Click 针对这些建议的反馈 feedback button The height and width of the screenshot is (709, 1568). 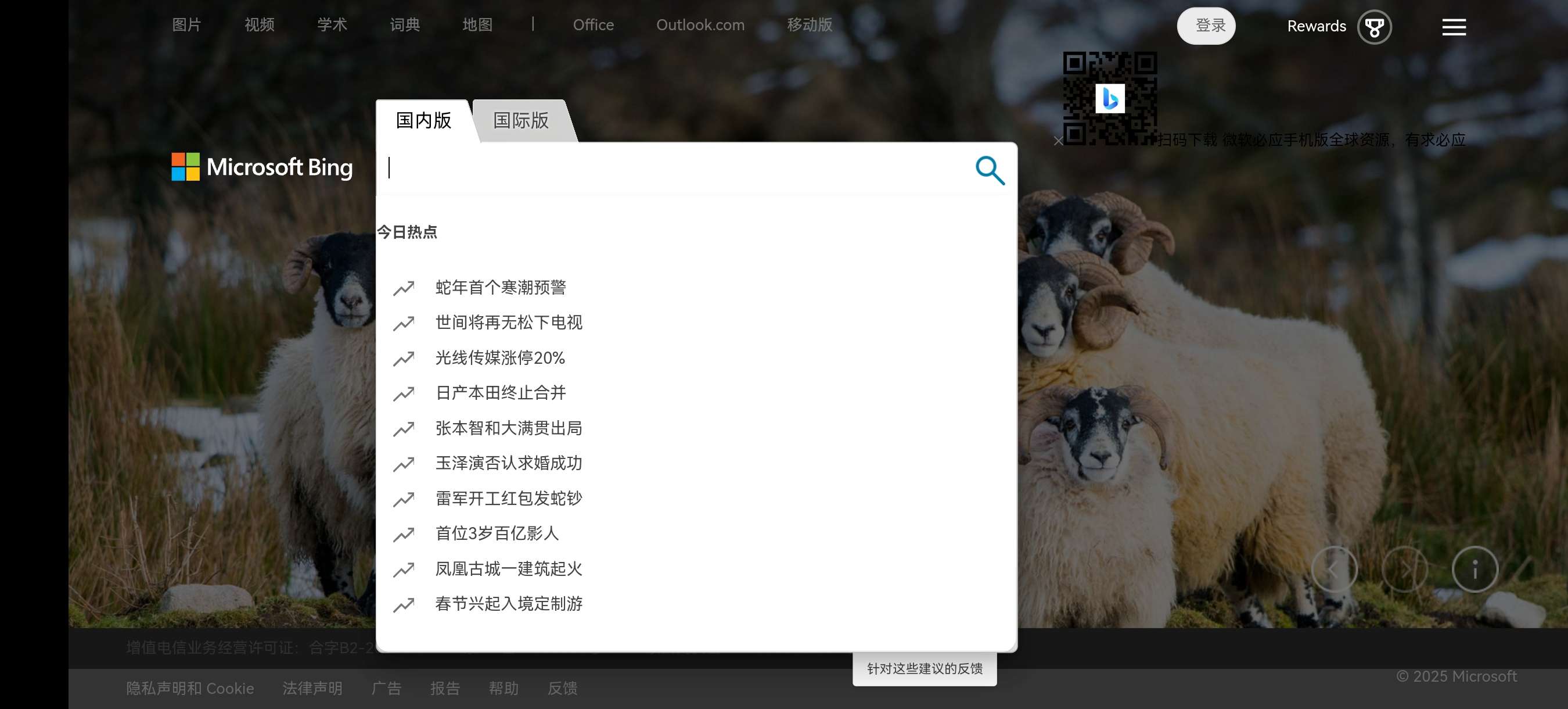click(924, 669)
